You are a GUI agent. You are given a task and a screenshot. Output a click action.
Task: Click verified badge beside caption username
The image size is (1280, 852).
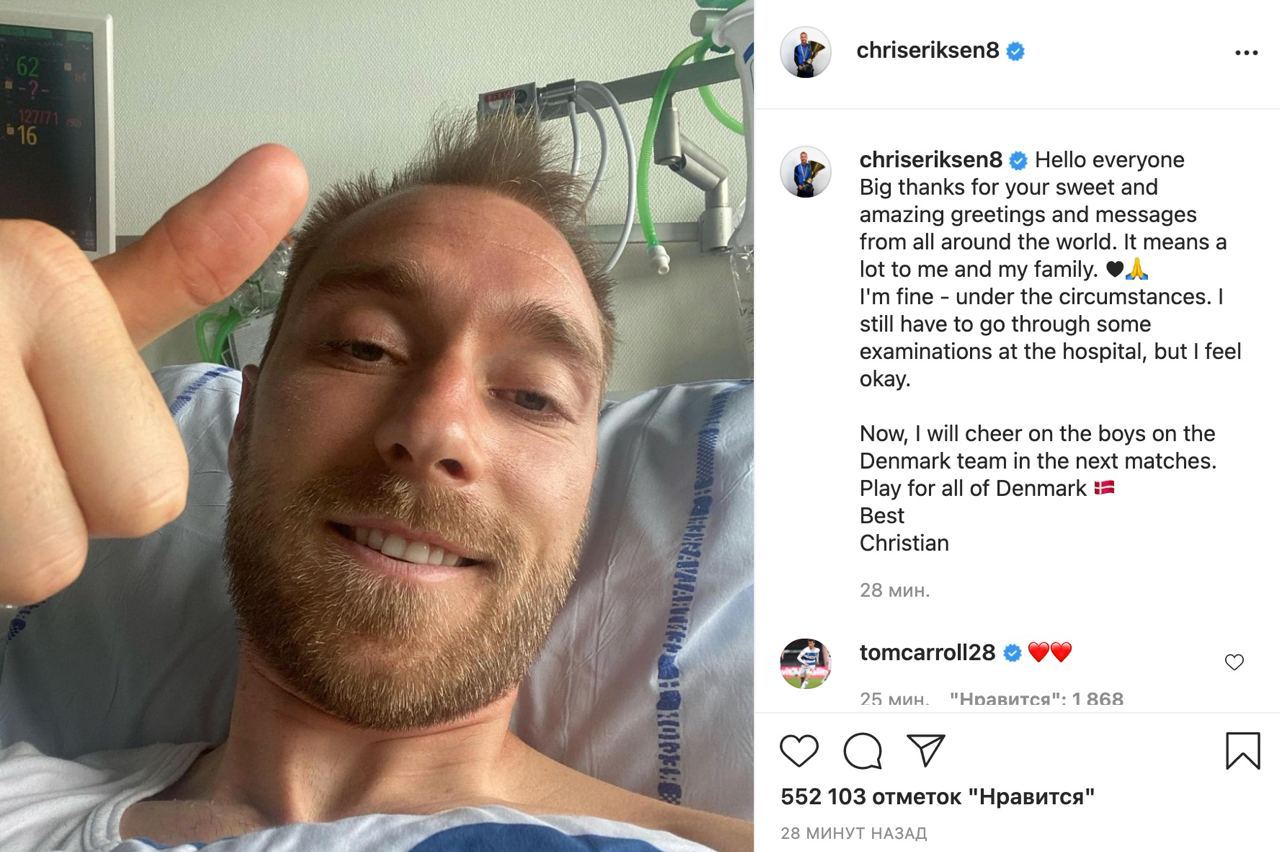(1018, 160)
